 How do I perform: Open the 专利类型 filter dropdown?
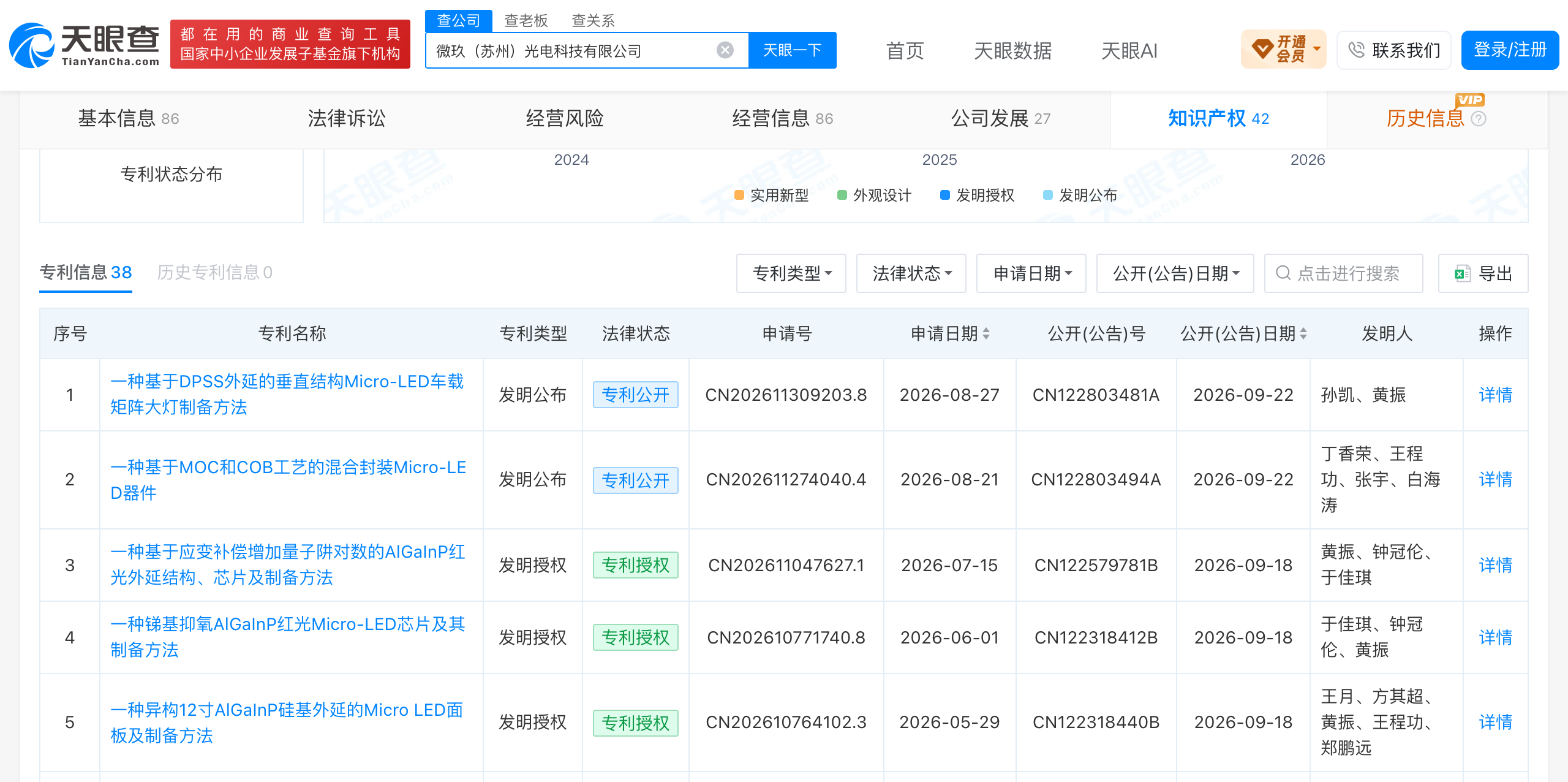click(791, 273)
